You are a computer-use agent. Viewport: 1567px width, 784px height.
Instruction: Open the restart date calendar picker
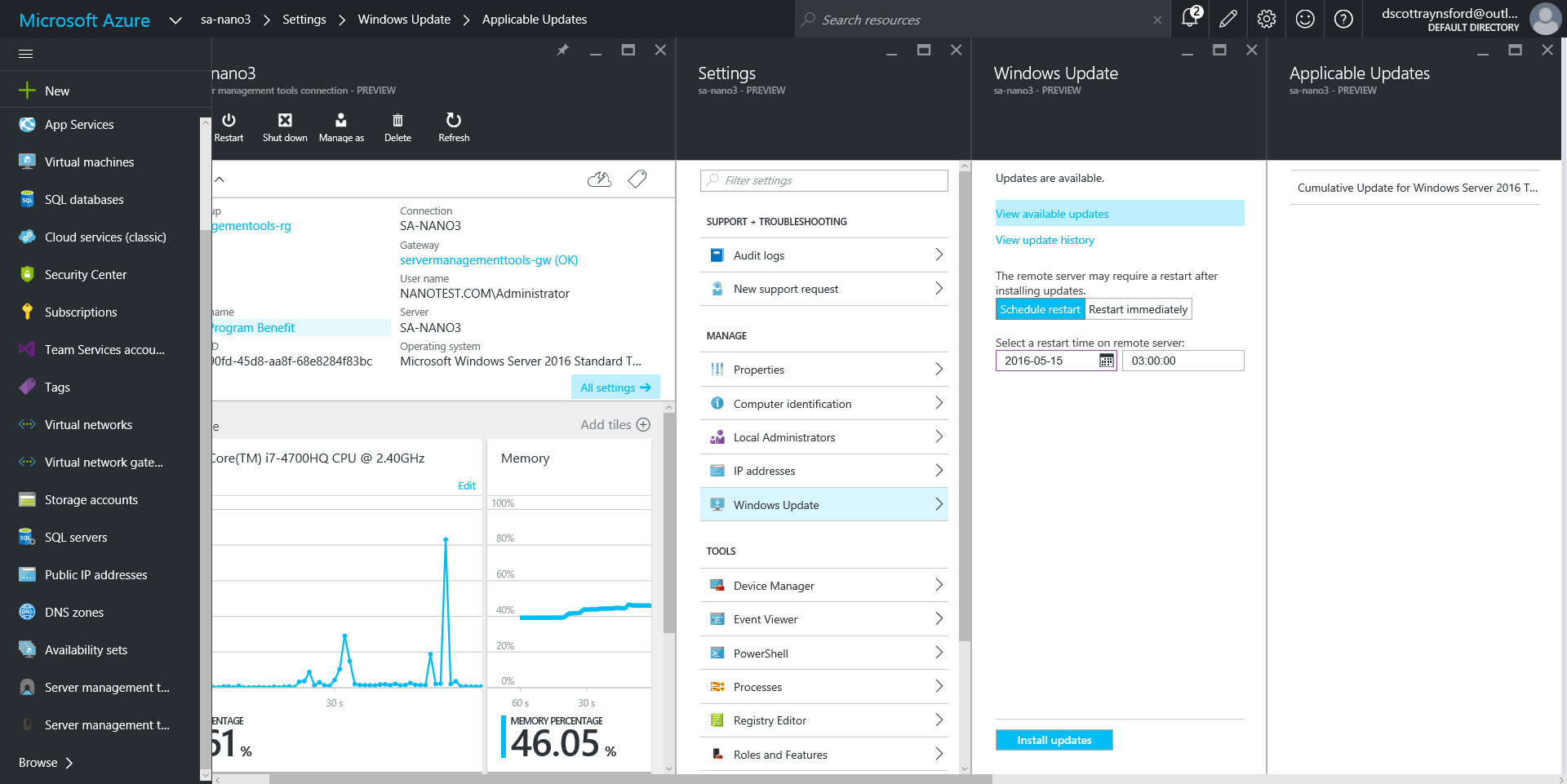(x=1107, y=361)
